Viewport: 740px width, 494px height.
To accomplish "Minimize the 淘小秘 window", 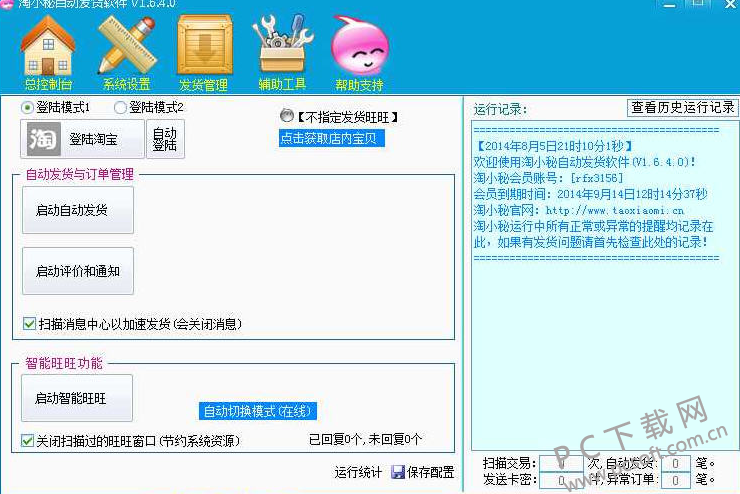I will (669, 4).
